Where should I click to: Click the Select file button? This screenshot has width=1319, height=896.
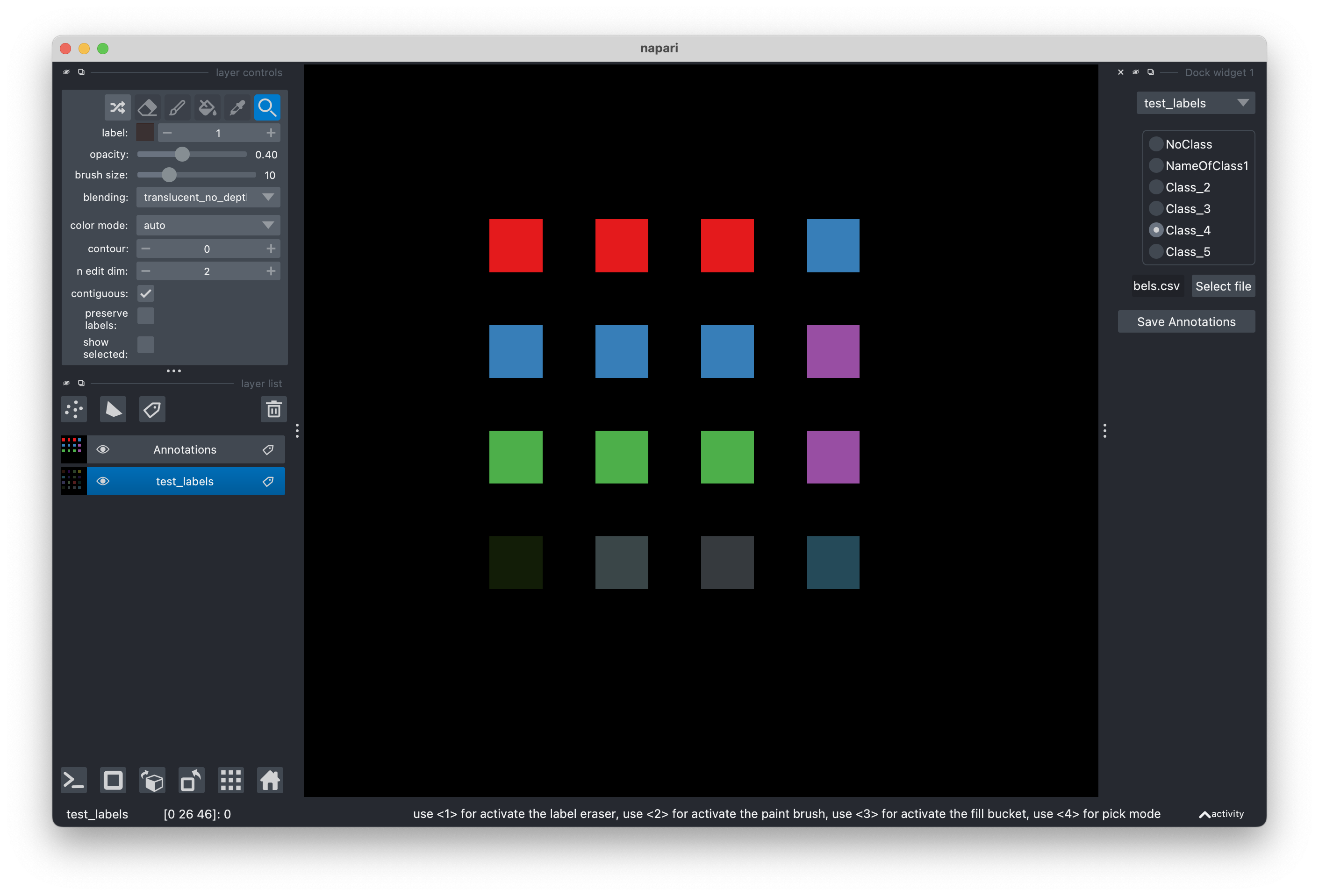pos(1223,286)
